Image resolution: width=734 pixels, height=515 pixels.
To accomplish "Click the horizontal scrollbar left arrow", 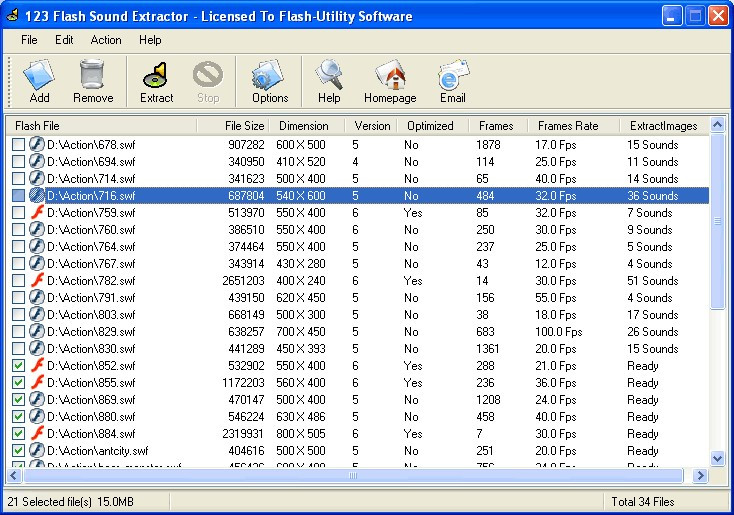I will coord(14,476).
